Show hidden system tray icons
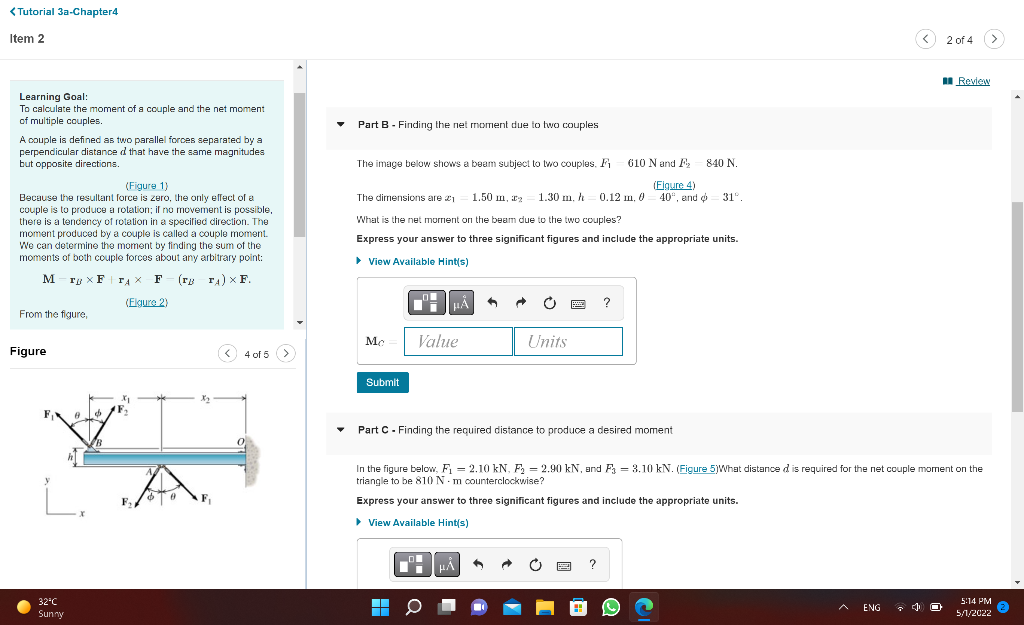Screen dimensions: 1024x625 pos(843,607)
